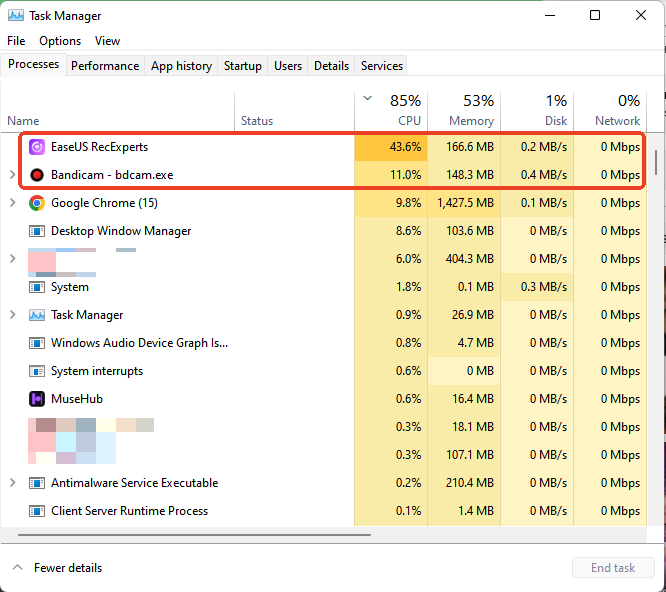This screenshot has width=666, height=592.
Task: Expand the Bandicam - bdcam.exe process group
Action: (12, 175)
